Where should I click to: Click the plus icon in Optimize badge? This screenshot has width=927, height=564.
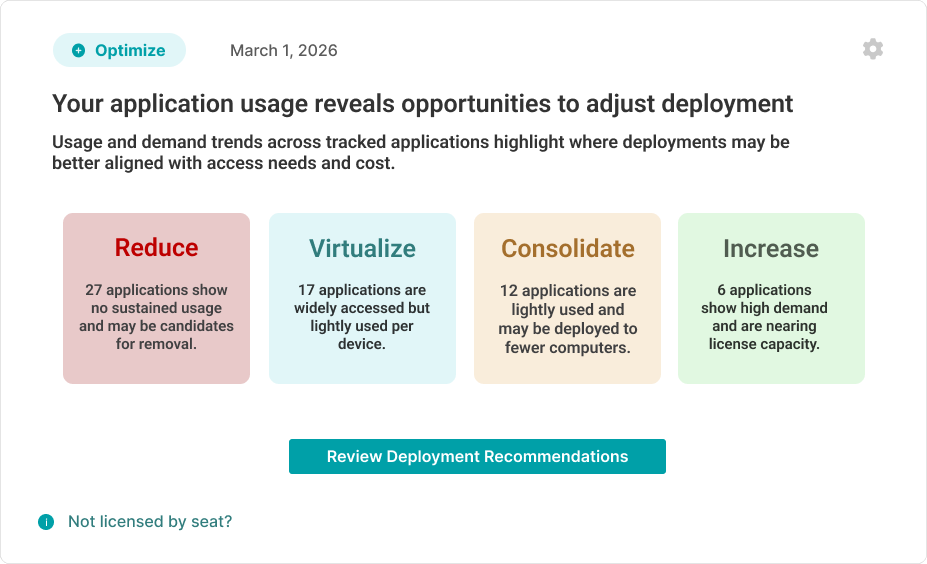pyautogui.click(x=79, y=50)
